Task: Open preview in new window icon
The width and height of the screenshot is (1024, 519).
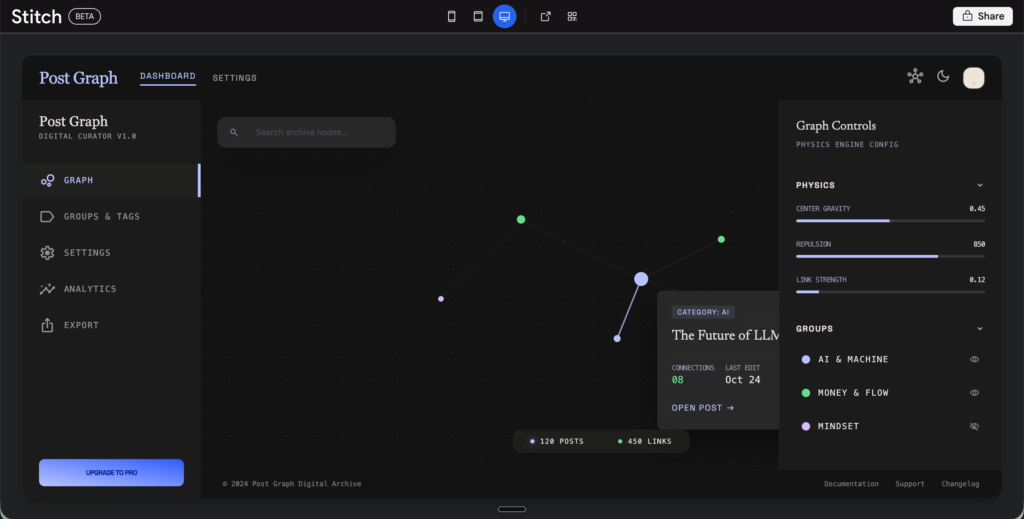Action: (545, 16)
